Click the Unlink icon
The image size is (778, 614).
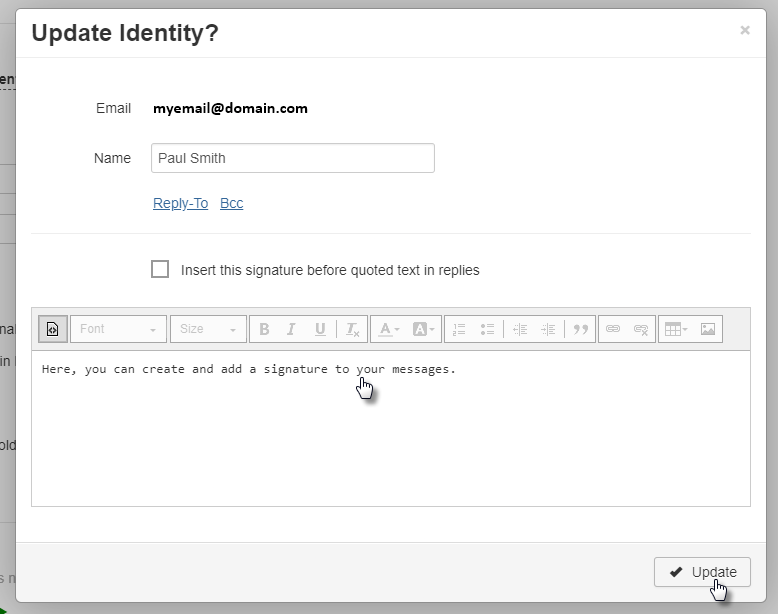point(641,329)
